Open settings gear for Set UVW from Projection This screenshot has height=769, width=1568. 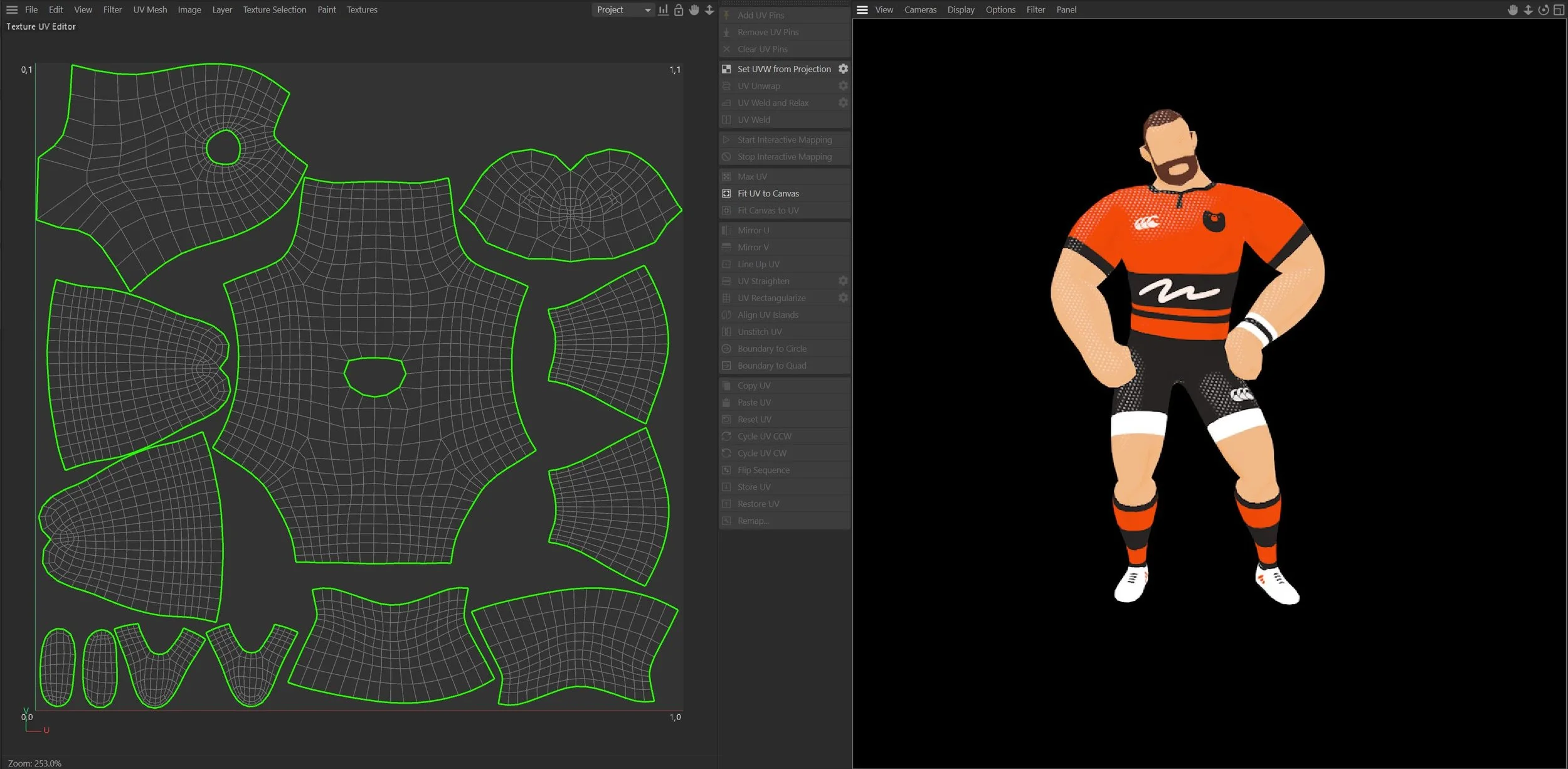(x=843, y=69)
